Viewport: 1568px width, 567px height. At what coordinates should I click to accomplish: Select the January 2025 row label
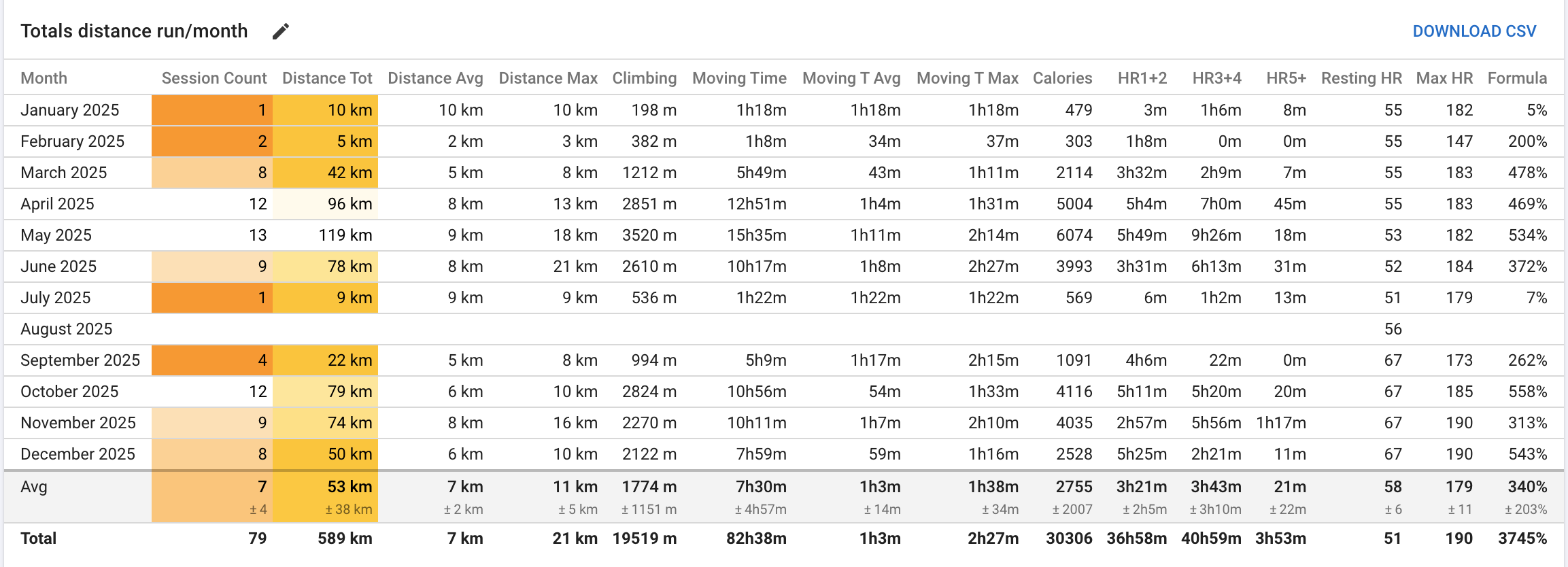pyautogui.click(x=70, y=109)
